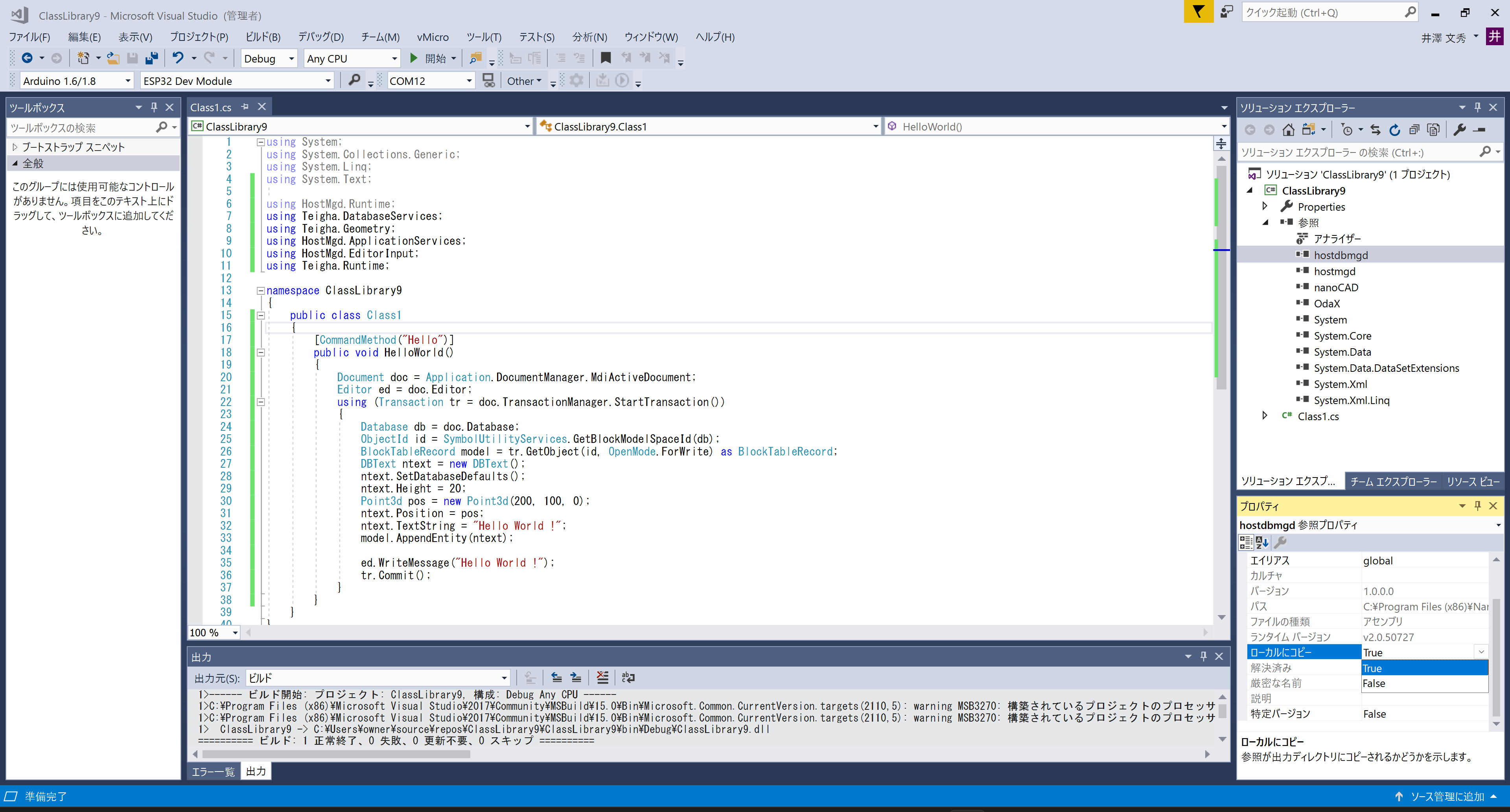Click the Pending Changes Filter clock icon
The height and width of the screenshot is (812, 1510).
(x=1347, y=130)
